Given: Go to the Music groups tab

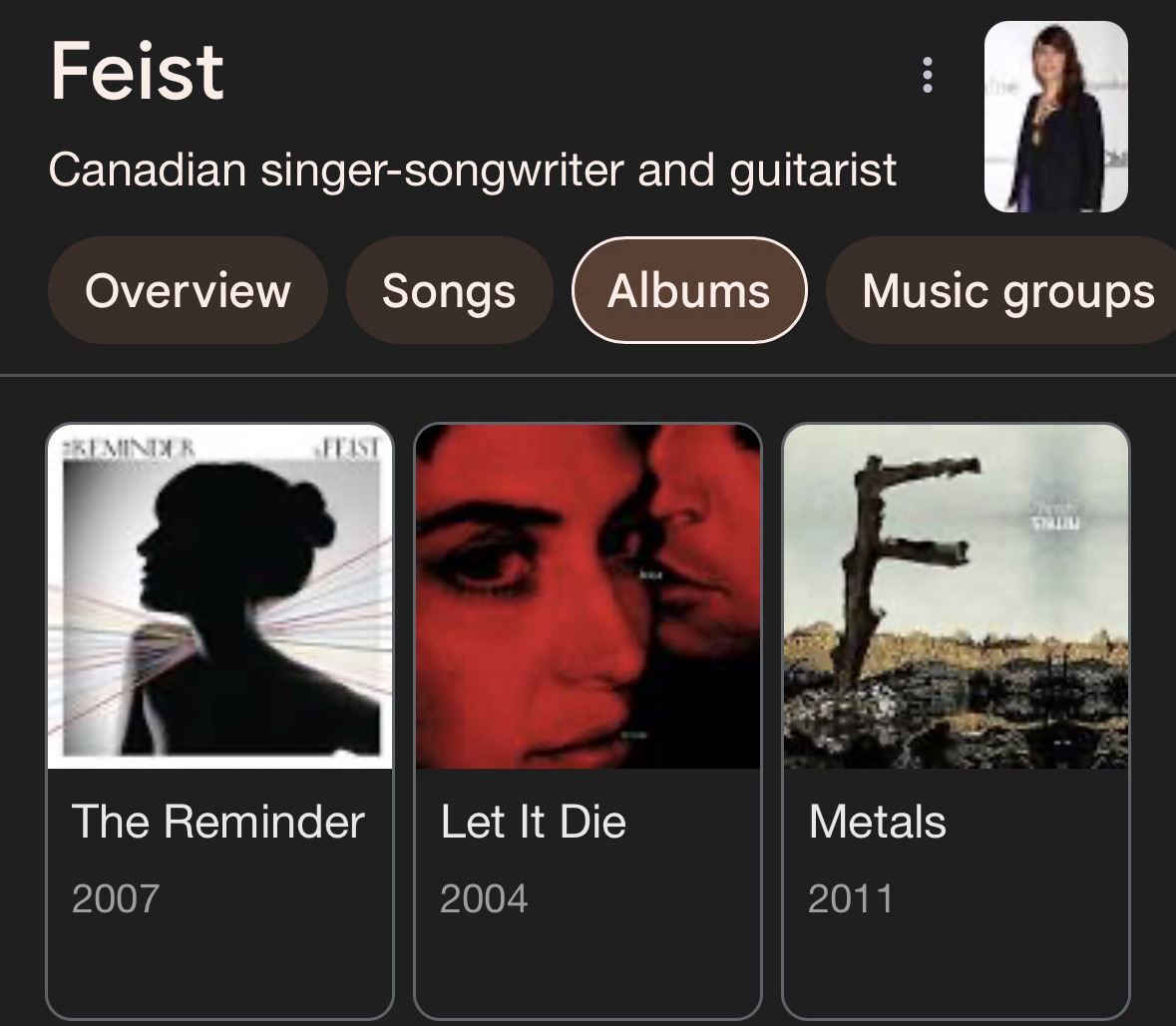Looking at the screenshot, I should pyautogui.click(x=1007, y=291).
